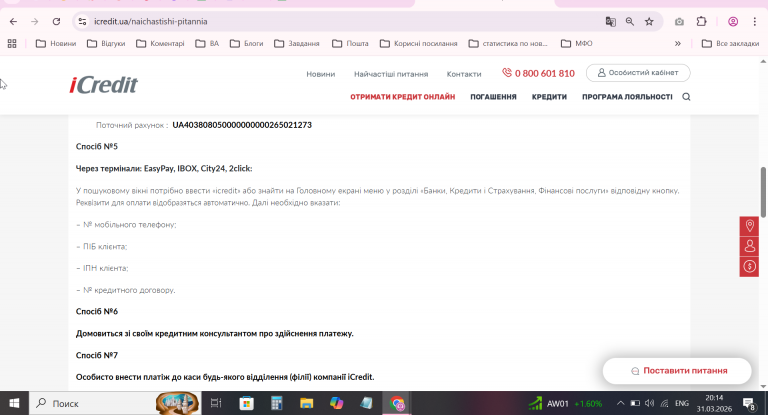768x415 pixels.
Task: Select КРЕДИТИ menu item
Action: tap(549, 97)
